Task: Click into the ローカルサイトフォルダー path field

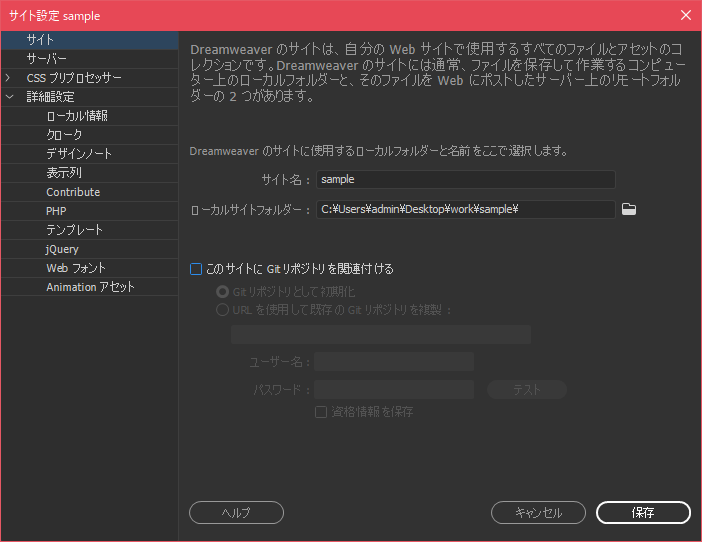Action: [x=466, y=209]
